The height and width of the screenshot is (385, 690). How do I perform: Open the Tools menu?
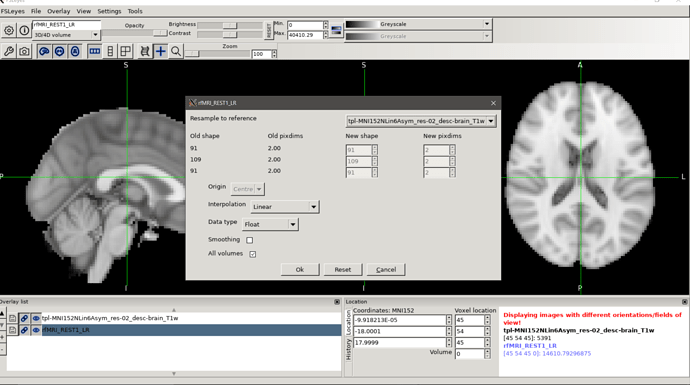click(x=135, y=11)
